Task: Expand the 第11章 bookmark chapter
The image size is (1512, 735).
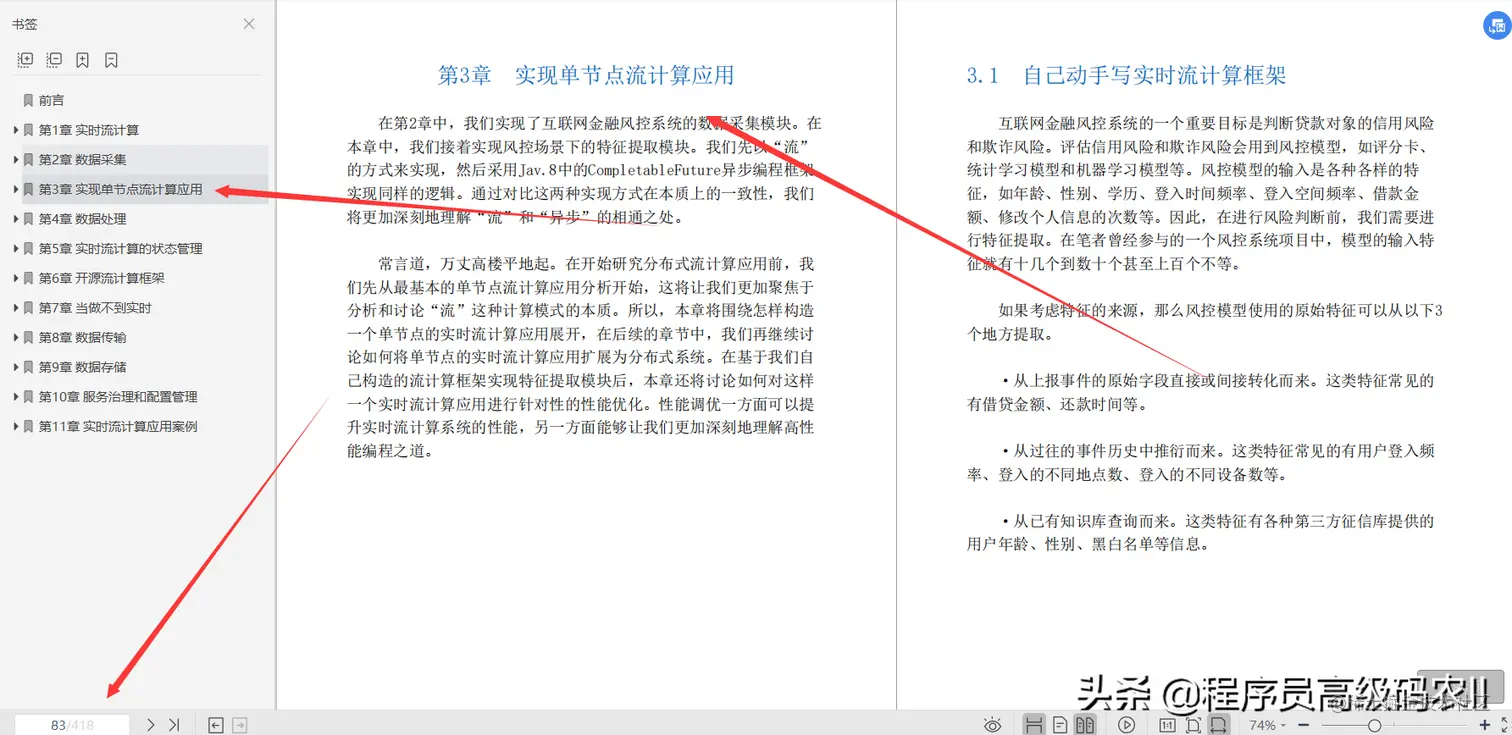Action: 14,427
